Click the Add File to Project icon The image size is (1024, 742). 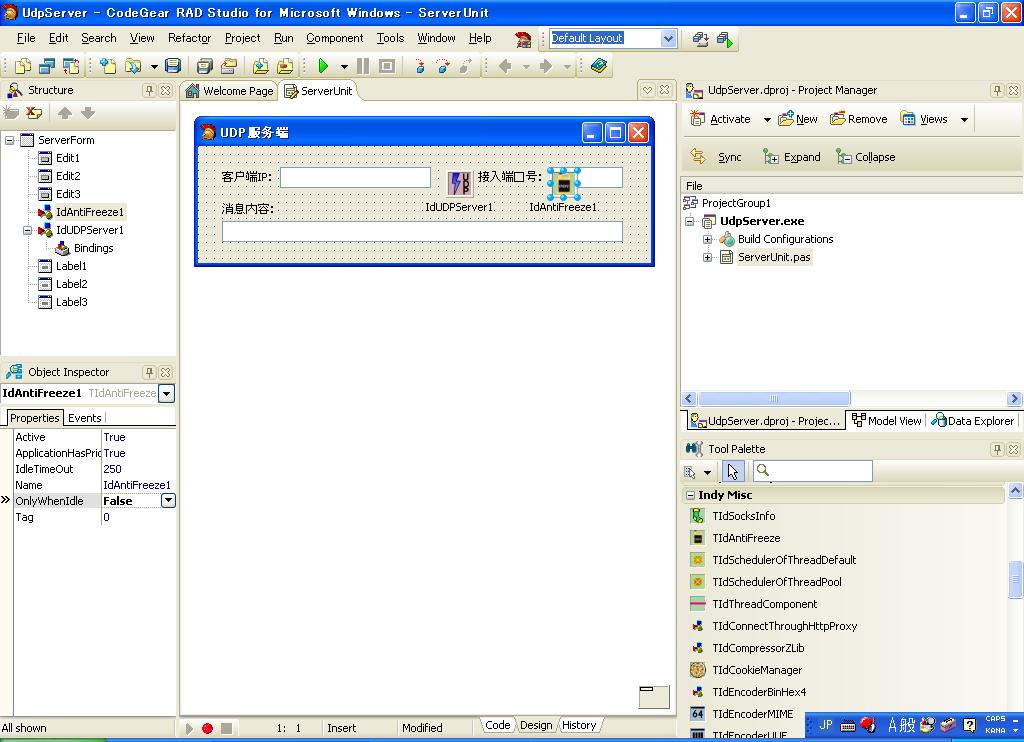point(260,66)
